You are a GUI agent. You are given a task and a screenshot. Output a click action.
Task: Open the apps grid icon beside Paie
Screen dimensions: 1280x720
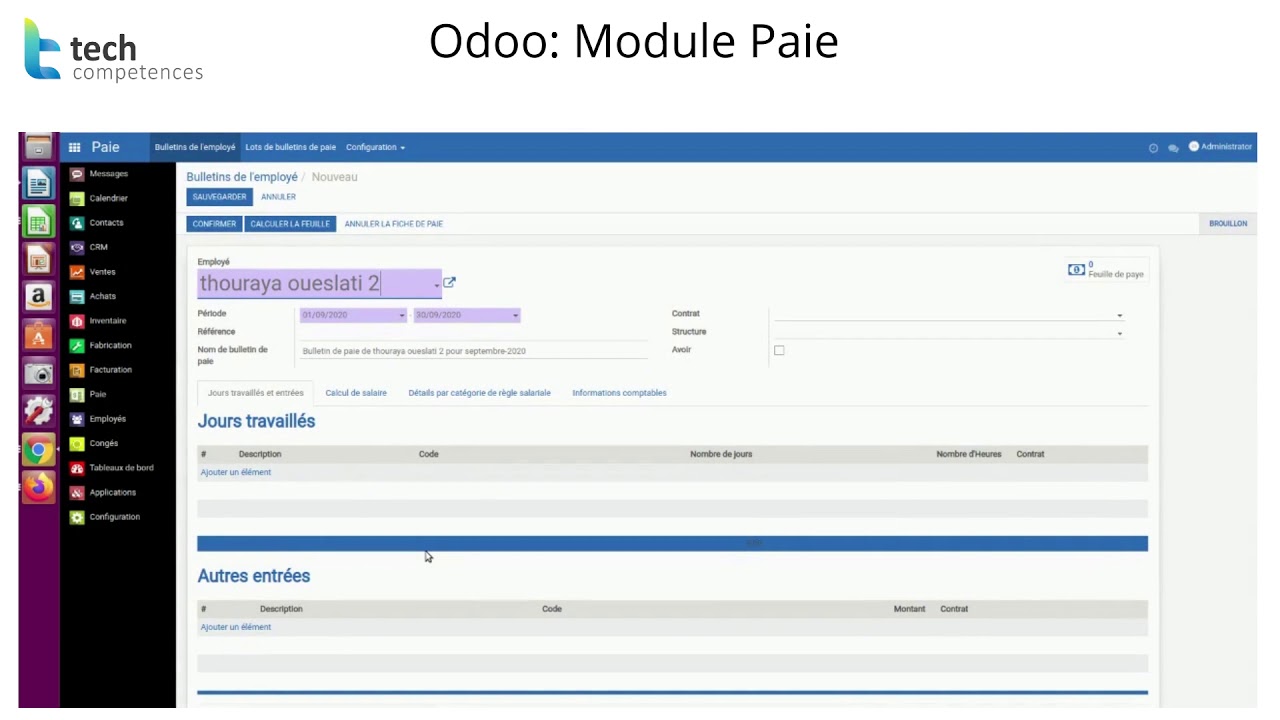click(x=74, y=147)
